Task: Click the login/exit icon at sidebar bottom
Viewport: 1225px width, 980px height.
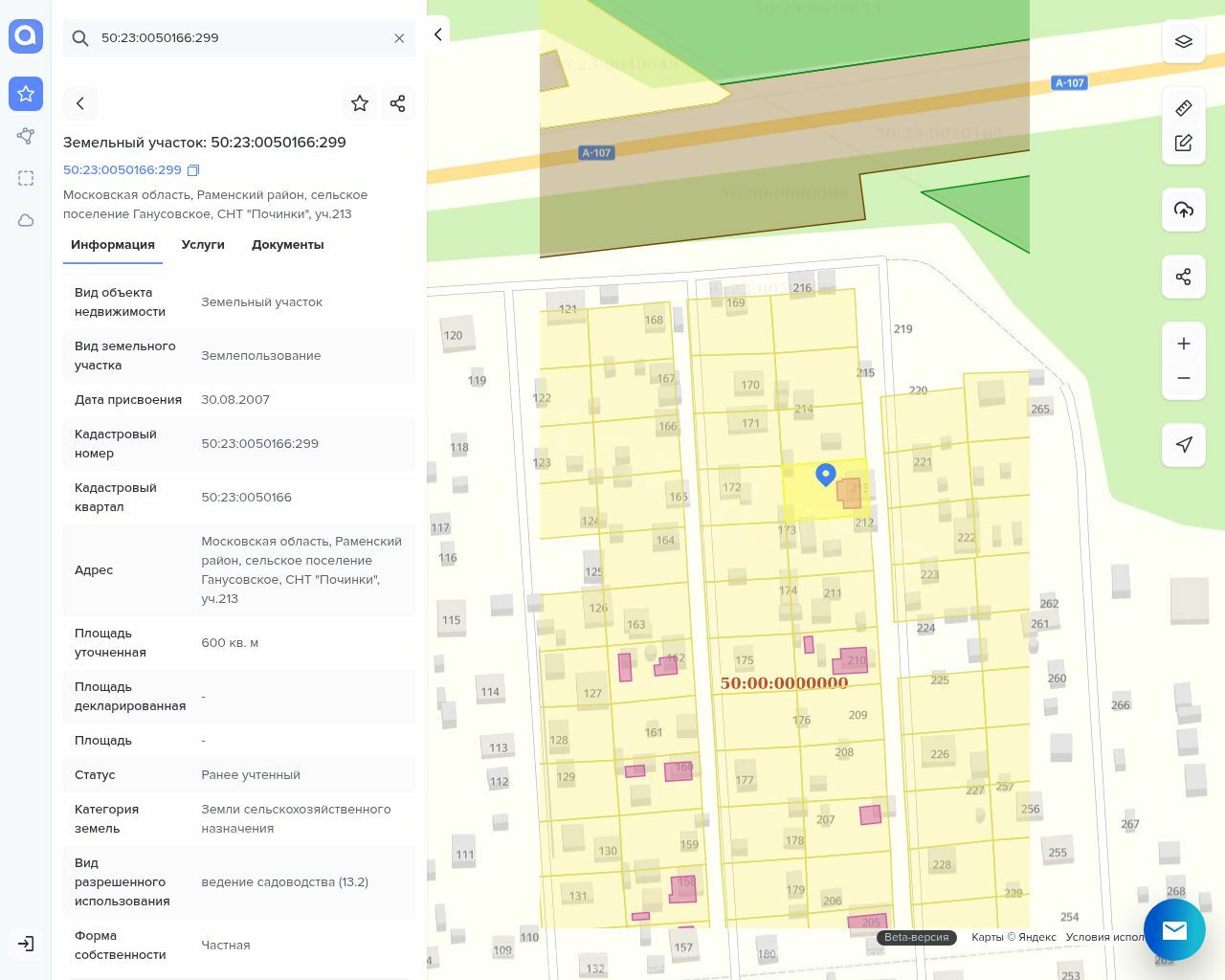Action: pyautogui.click(x=26, y=944)
